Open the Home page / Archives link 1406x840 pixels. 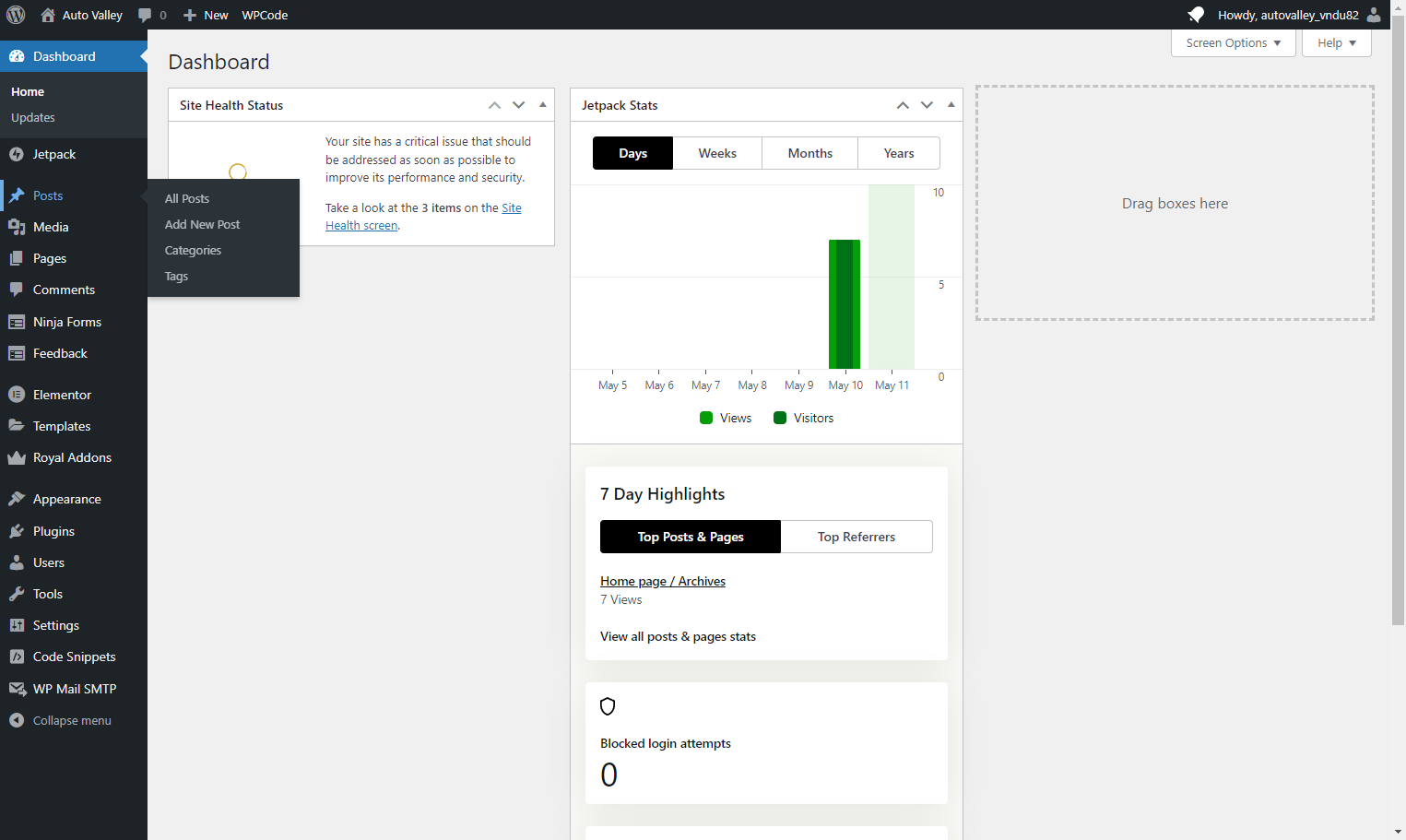(x=663, y=581)
